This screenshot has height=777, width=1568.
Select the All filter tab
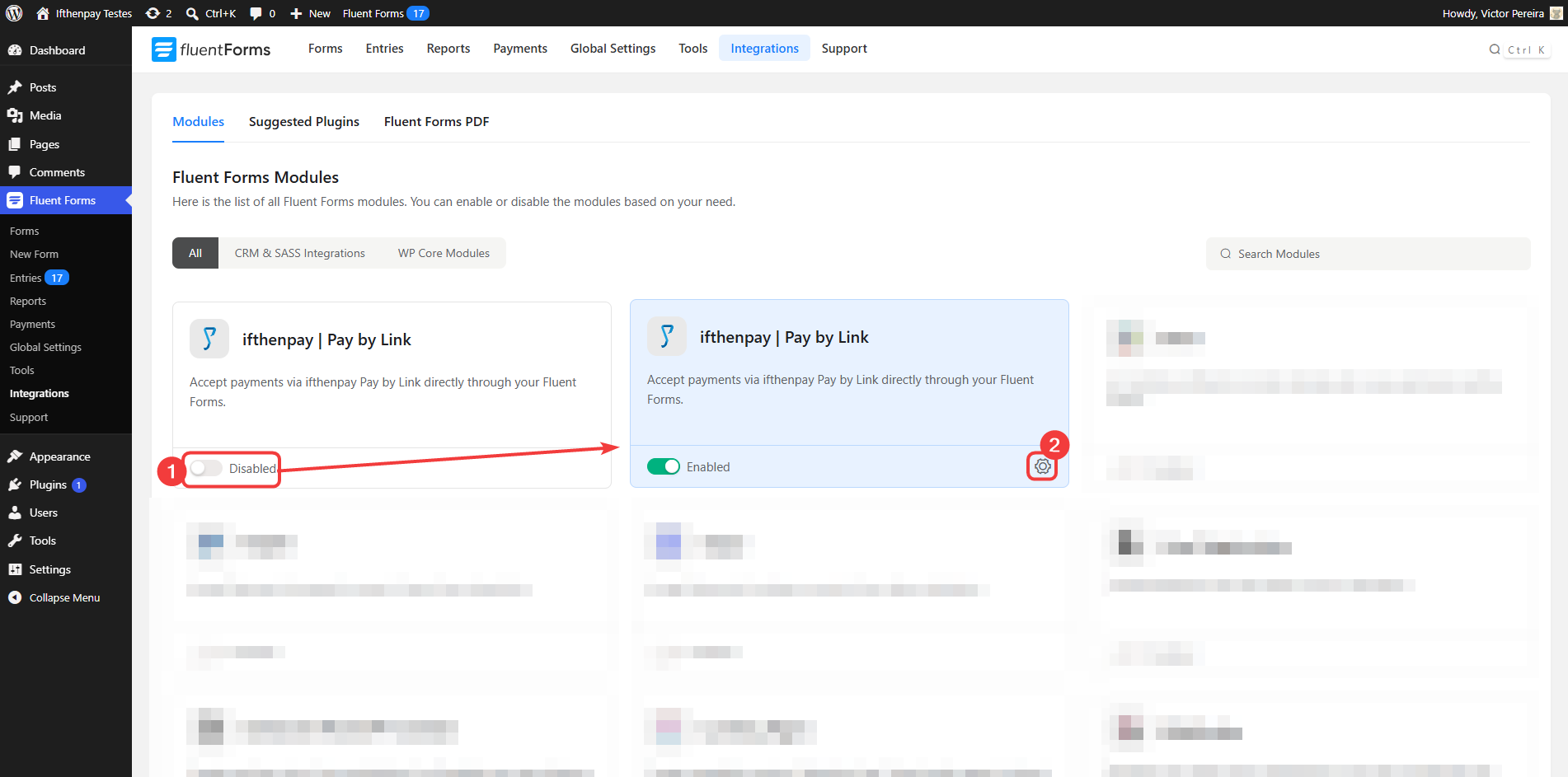pos(195,253)
